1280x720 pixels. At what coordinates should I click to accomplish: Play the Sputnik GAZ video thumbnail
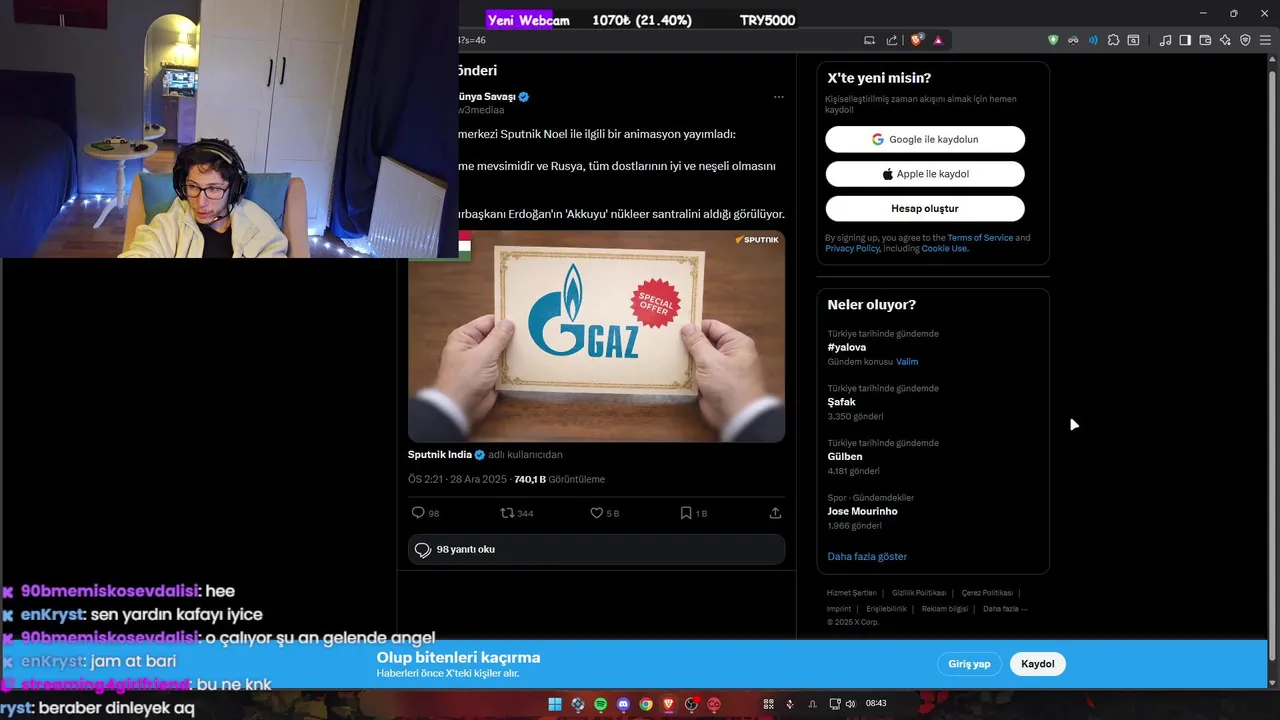[596, 336]
